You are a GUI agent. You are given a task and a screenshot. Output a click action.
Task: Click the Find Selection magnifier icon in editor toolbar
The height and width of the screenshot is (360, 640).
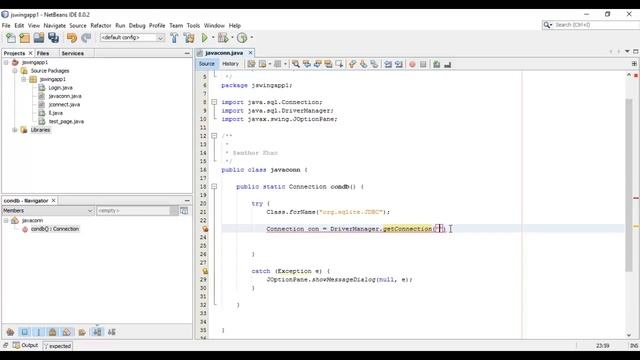coord(296,64)
